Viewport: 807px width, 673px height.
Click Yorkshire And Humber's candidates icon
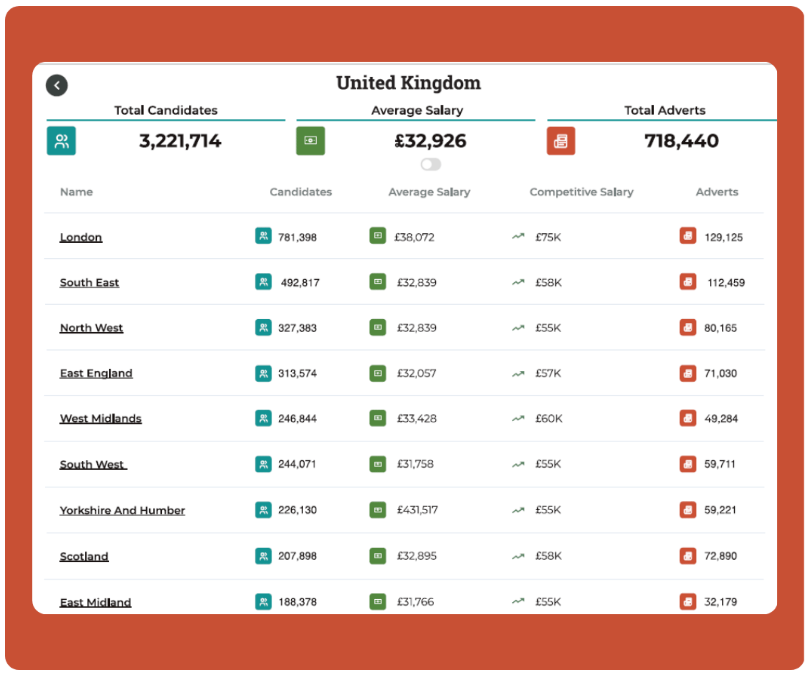(x=263, y=510)
